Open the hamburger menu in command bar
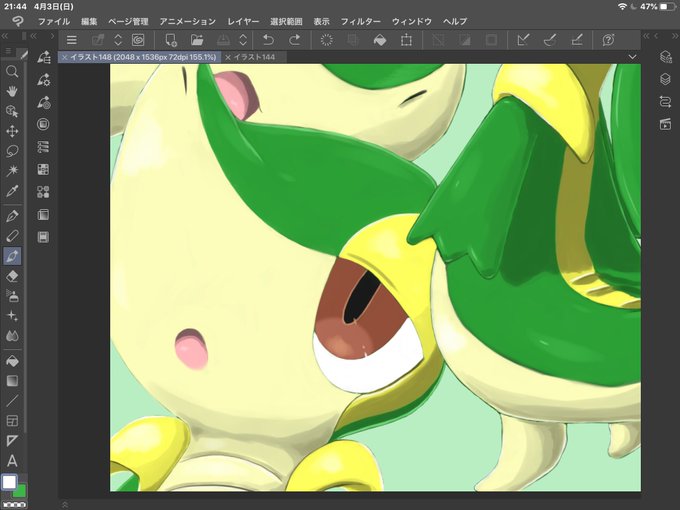Image resolution: width=680 pixels, height=510 pixels. [72, 40]
